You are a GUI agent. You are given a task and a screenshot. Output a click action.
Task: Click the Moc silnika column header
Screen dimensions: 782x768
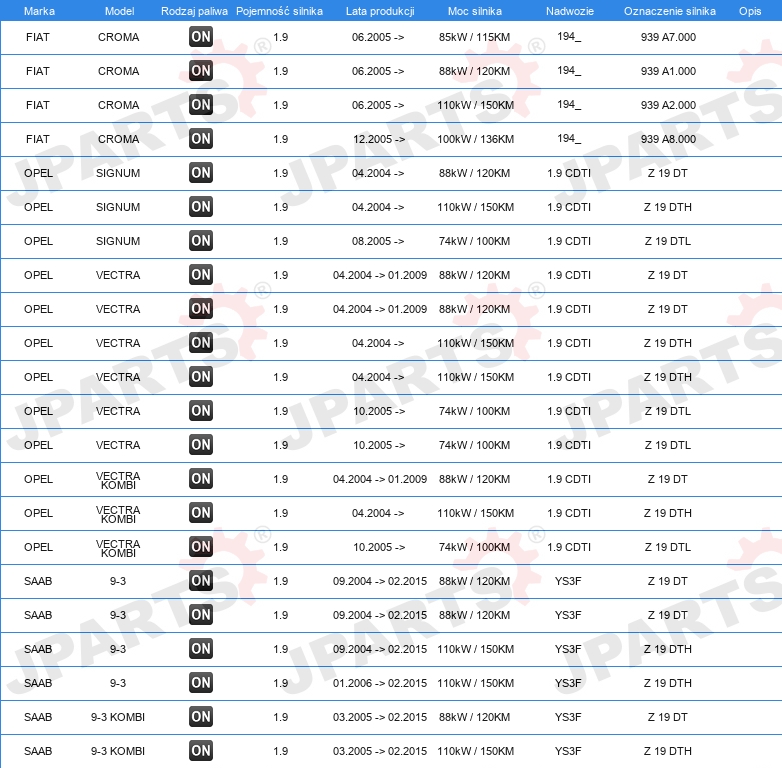point(475,11)
